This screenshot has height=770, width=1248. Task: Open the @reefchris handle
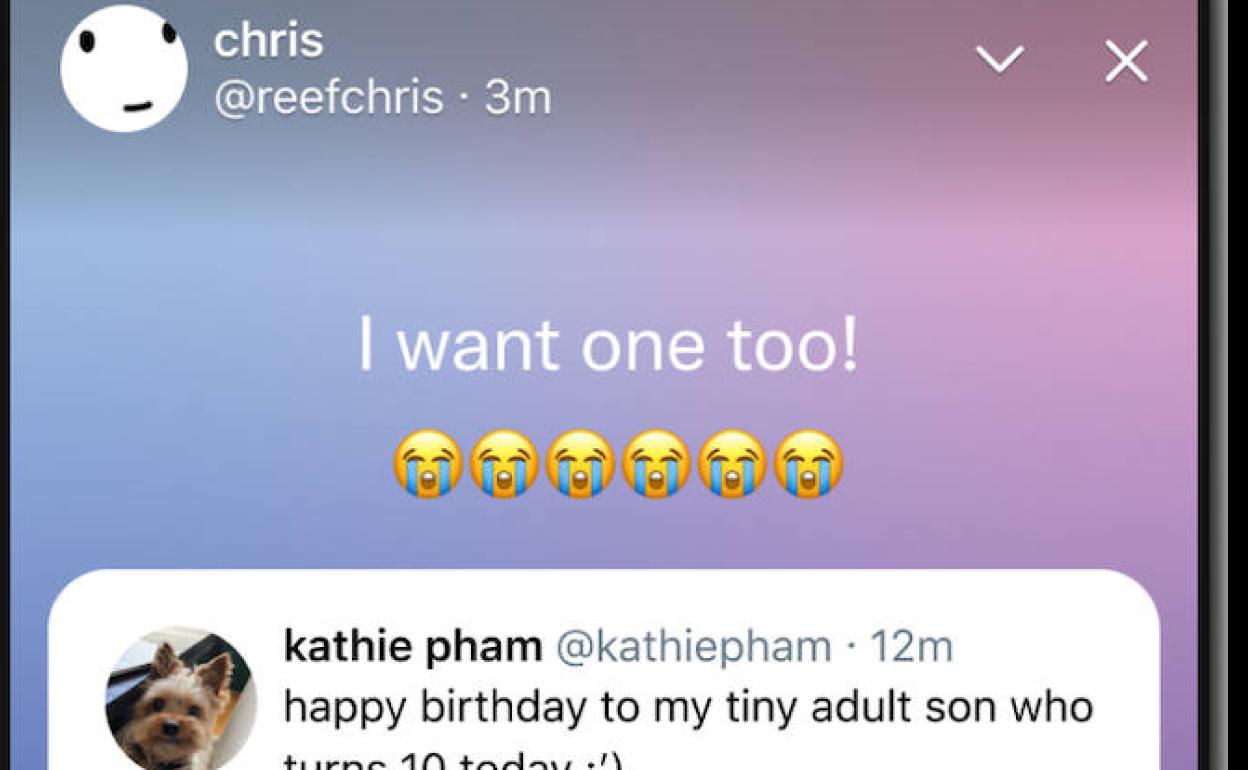click(329, 98)
